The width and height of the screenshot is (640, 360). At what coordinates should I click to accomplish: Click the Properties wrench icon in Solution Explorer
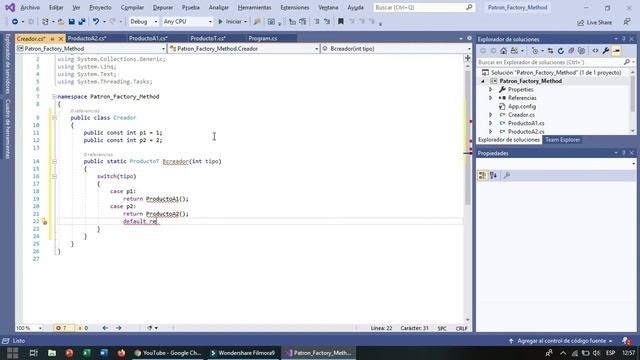click(606, 51)
